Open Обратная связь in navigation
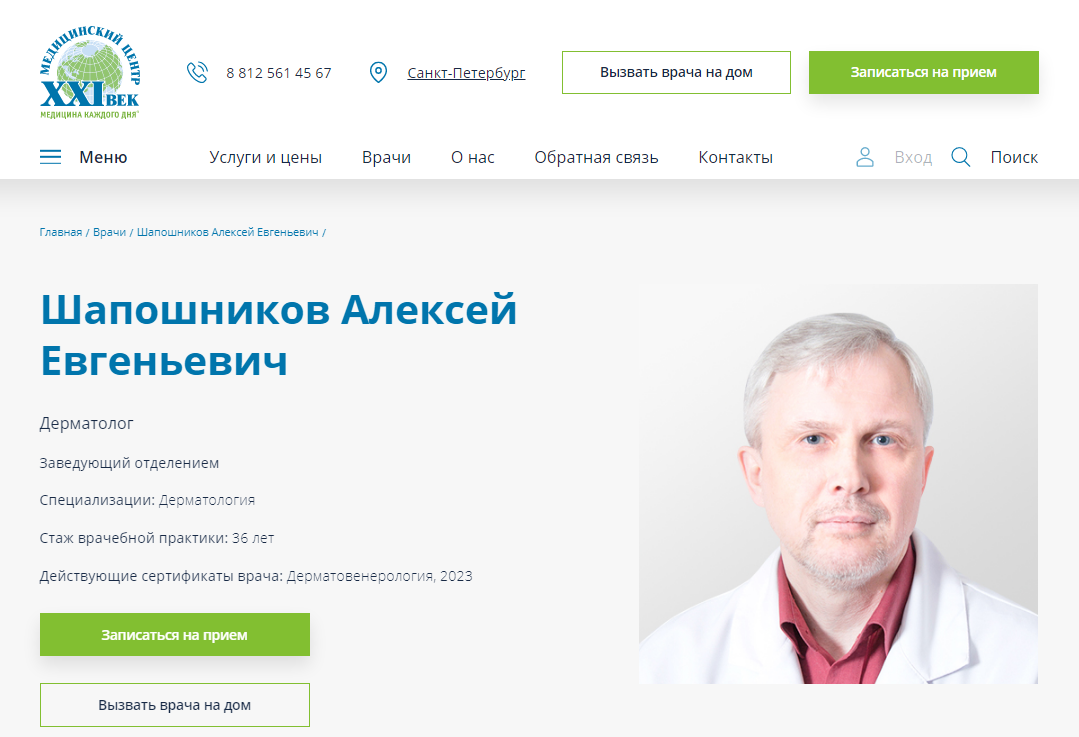Image resolution: width=1079 pixels, height=737 pixels. point(597,158)
